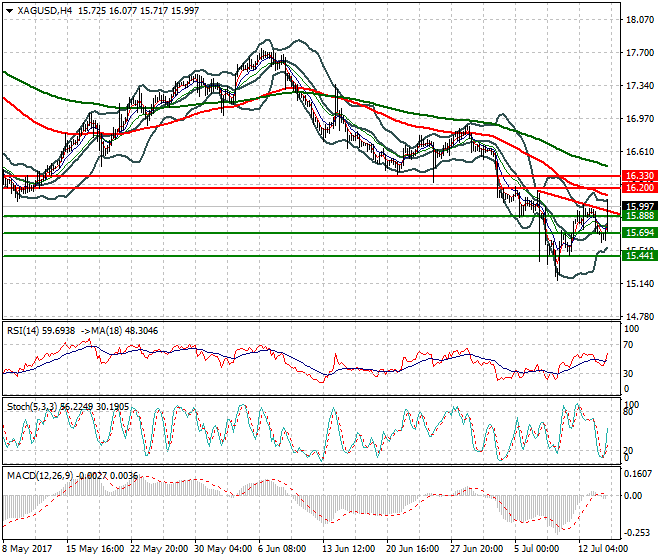Select the red 16.200 resistance level label

[640, 188]
